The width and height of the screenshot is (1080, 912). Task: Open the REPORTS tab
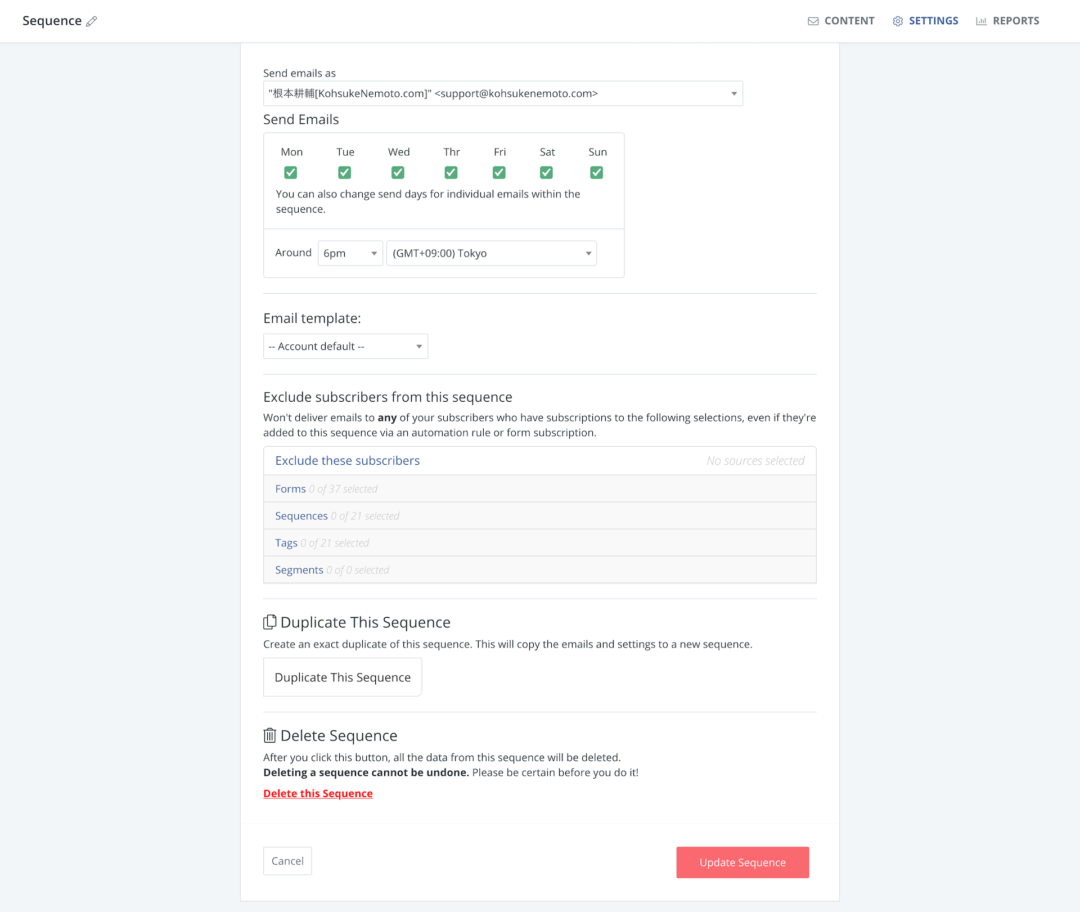point(1015,21)
